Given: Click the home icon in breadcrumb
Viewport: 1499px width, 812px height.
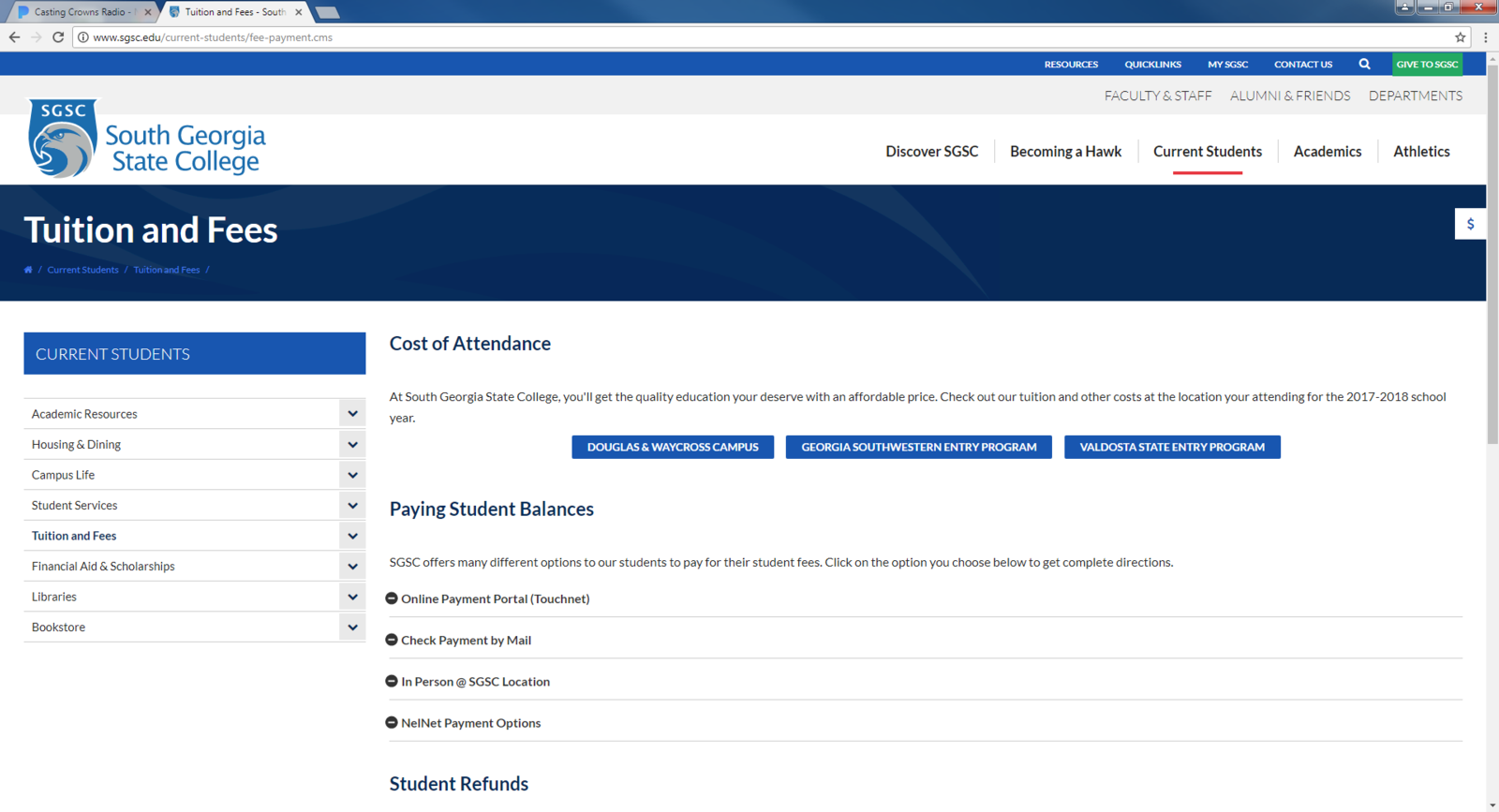Looking at the screenshot, I should pos(28,270).
